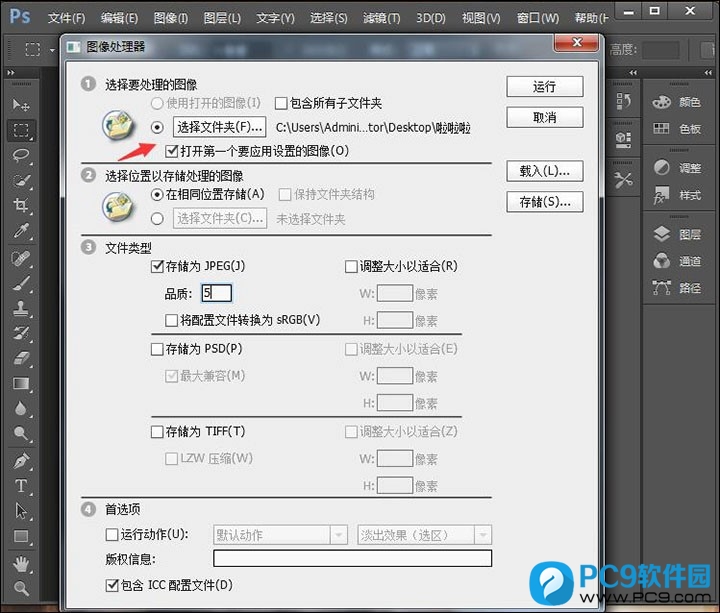
Task: Select the Zoom tool
Action: click(x=21, y=588)
